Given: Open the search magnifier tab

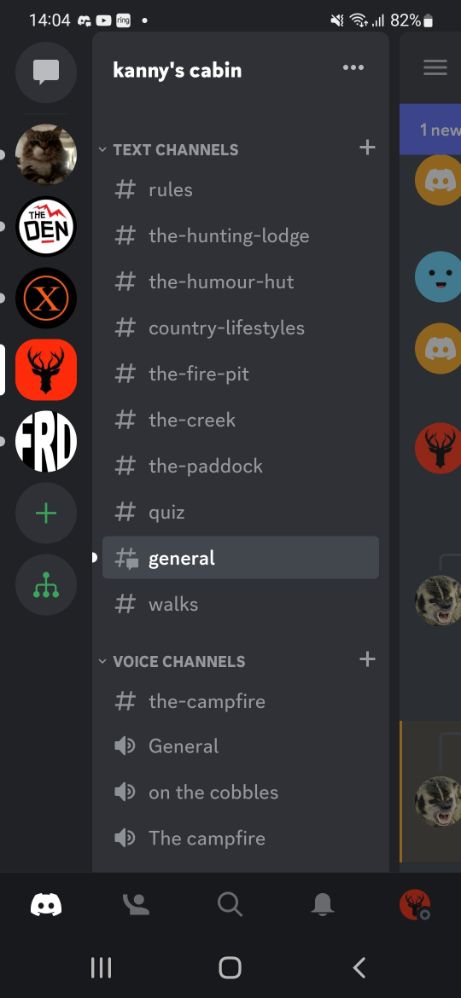Looking at the screenshot, I should pos(229,904).
